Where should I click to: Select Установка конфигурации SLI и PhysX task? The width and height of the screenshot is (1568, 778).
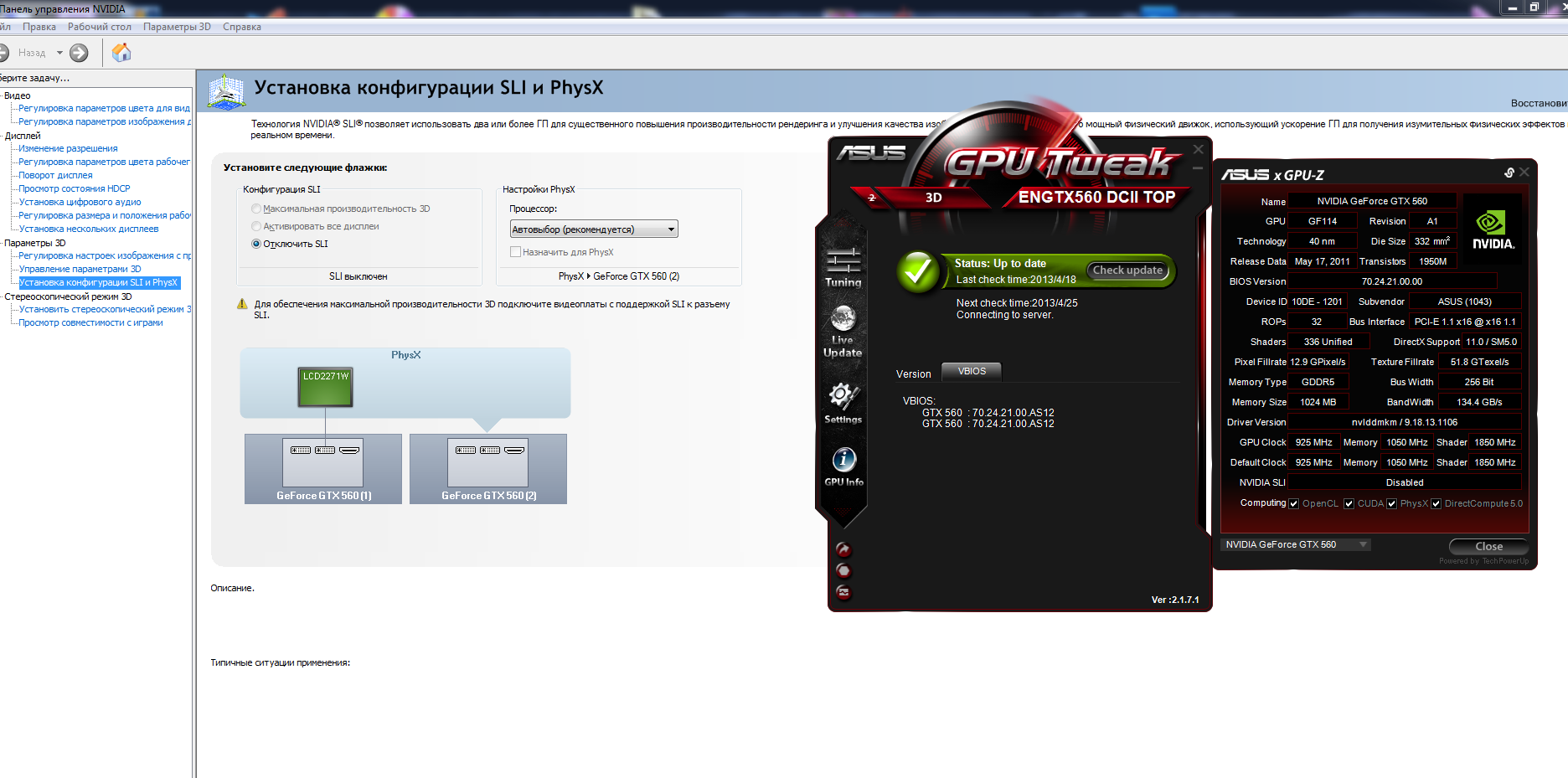click(x=99, y=282)
